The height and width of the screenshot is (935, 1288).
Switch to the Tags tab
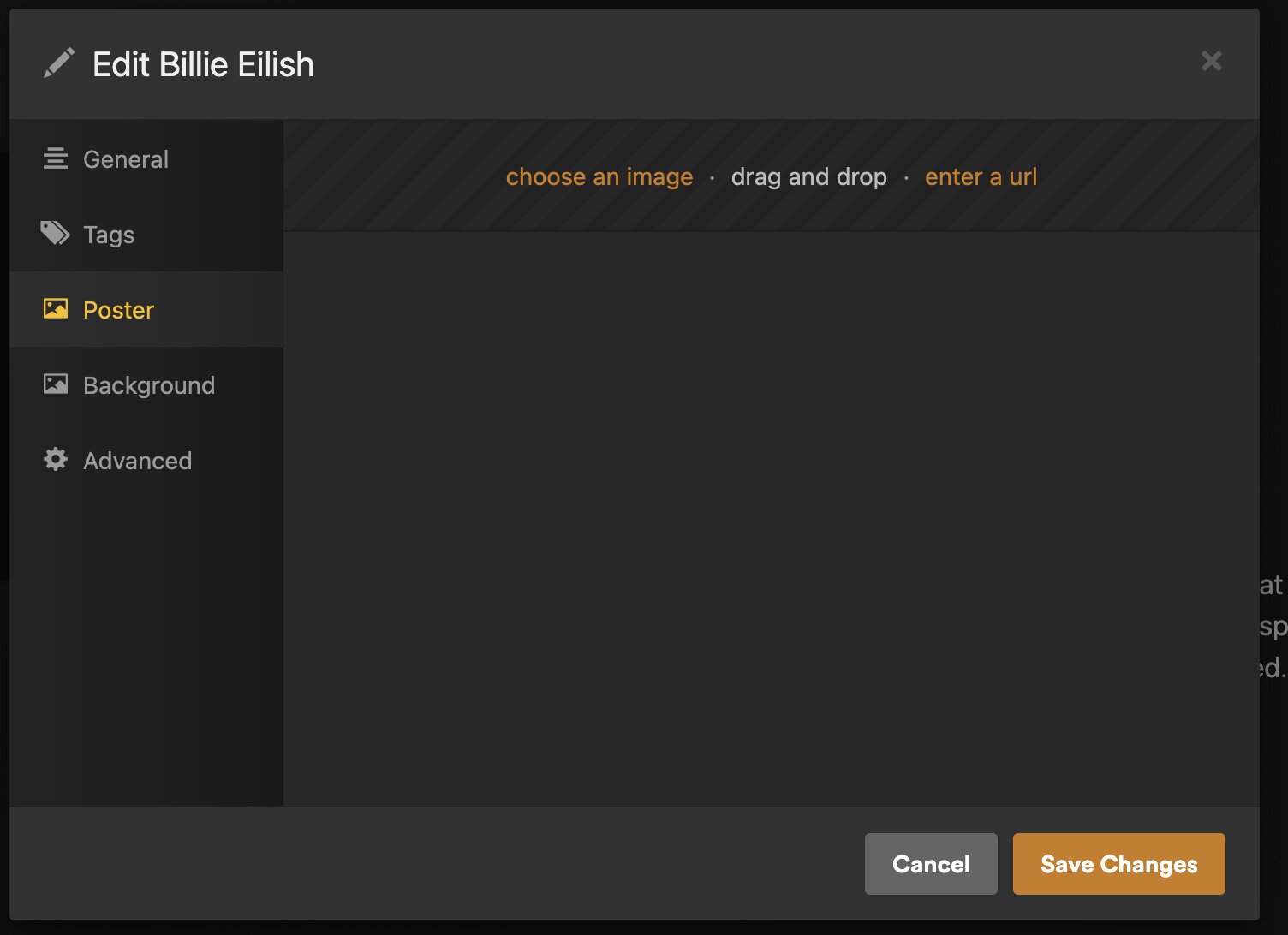tap(109, 235)
